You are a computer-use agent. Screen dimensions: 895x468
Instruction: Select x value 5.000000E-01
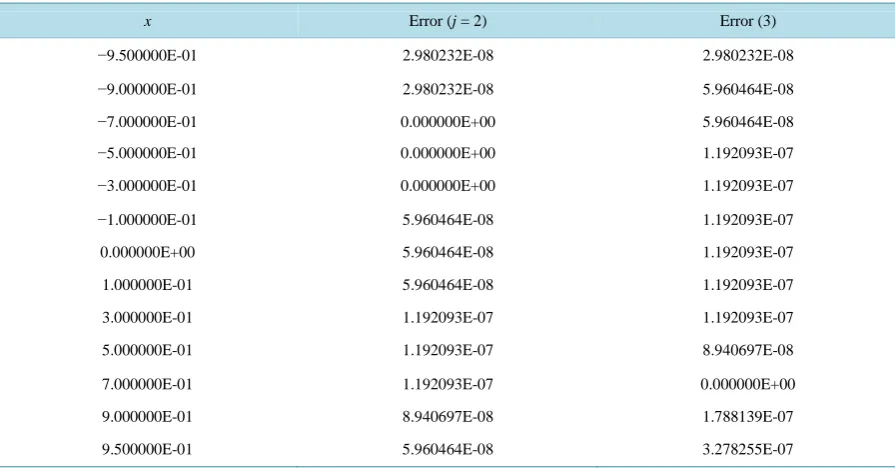pyautogui.click(x=147, y=350)
